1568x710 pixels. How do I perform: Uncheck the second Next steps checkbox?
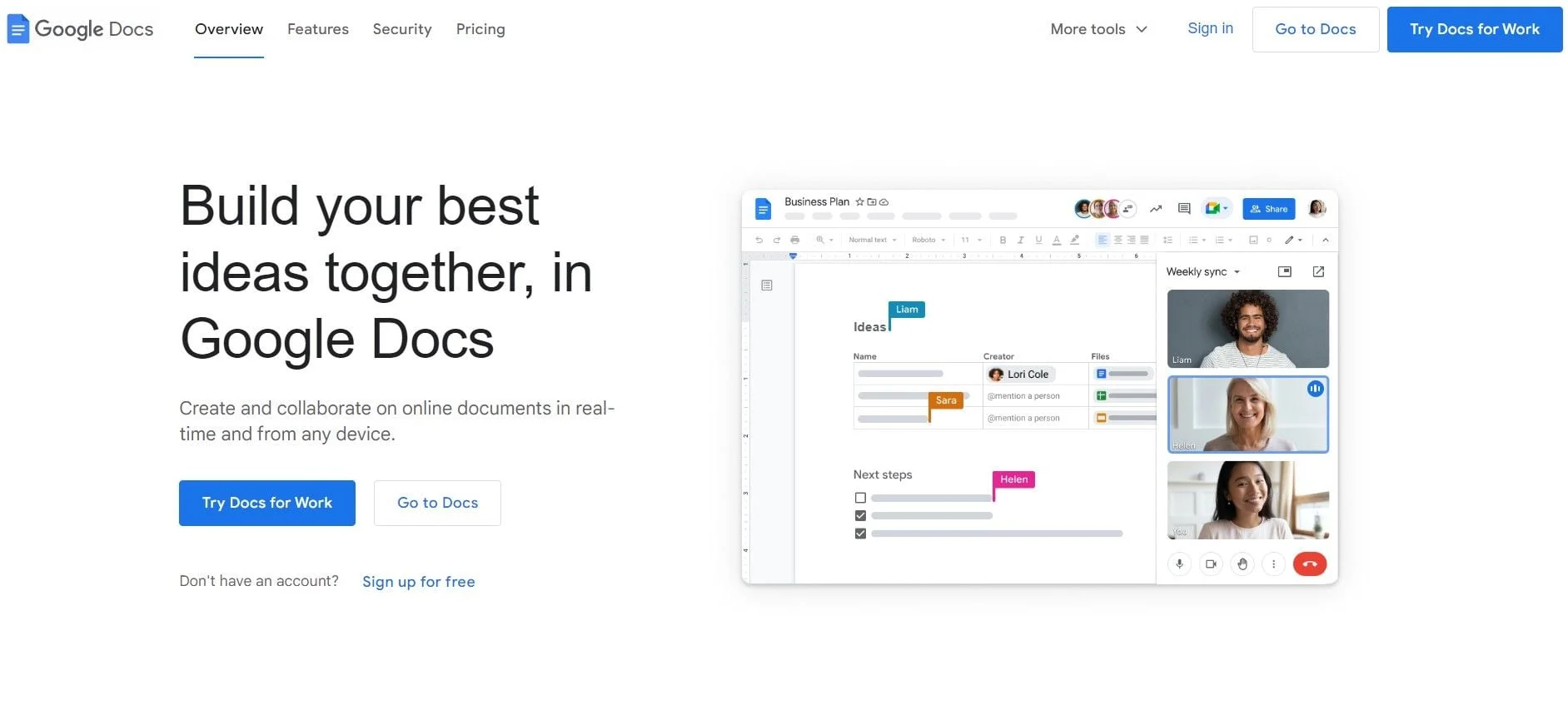tap(860, 516)
